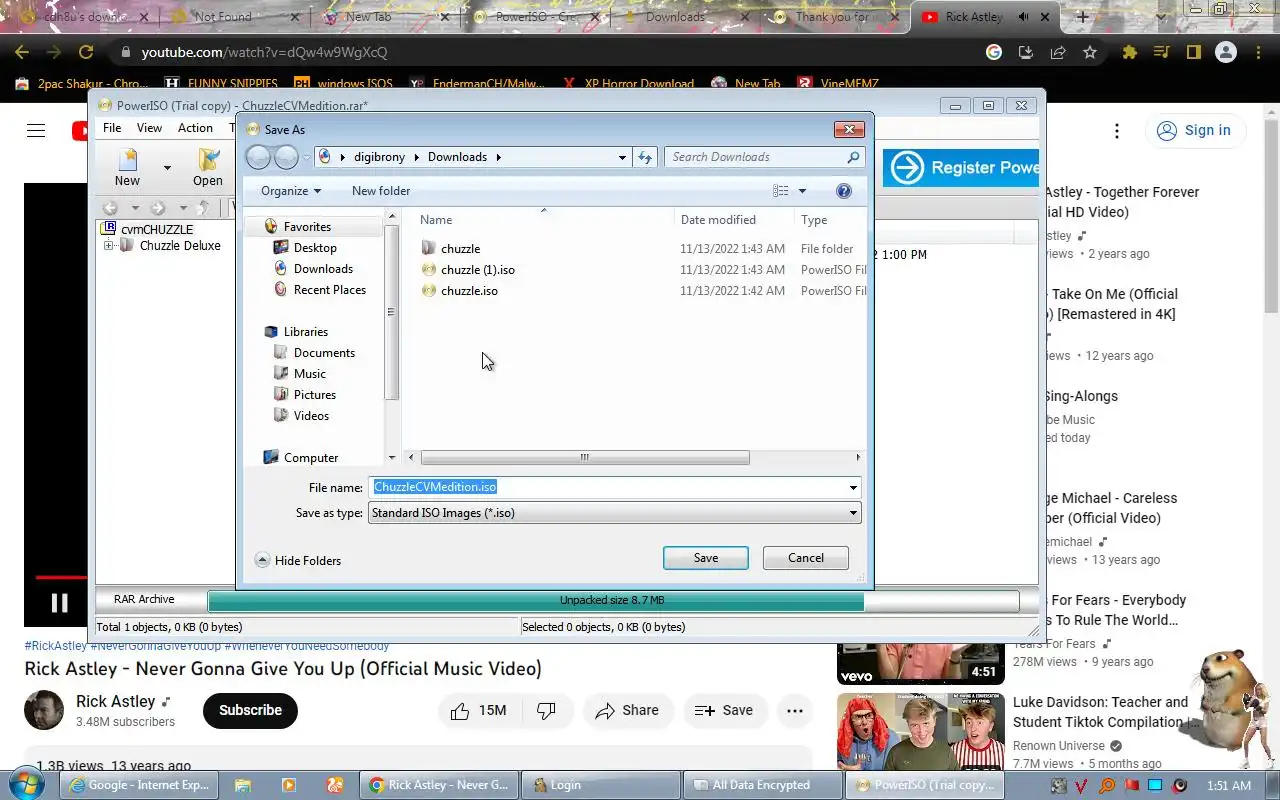The height and width of the screenshot is (800, 1280).
Task: Open the address bar previous locations dropdown
Action: [621, 157]
